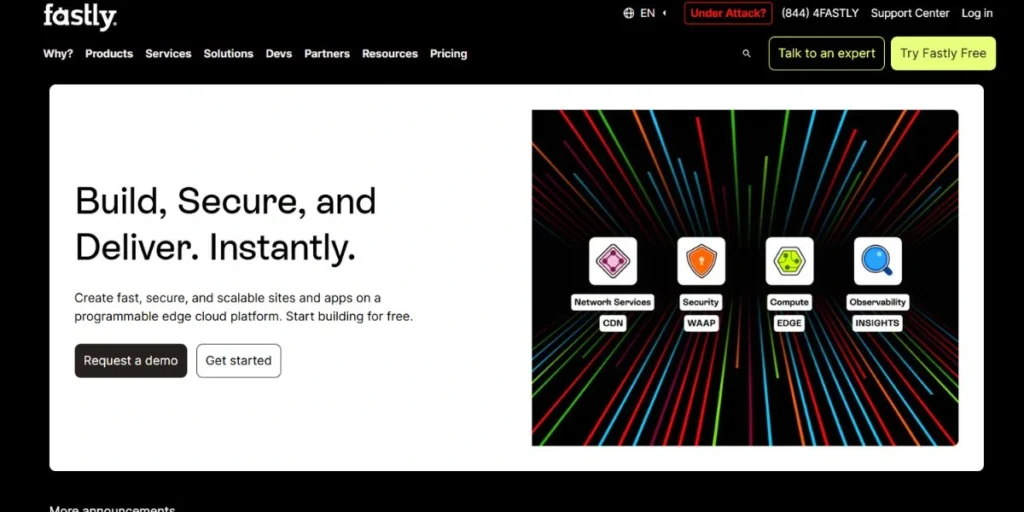Viewport: 1024px width, 512px height.
Task: Open the Why? menu
Action: coord(58,54)
